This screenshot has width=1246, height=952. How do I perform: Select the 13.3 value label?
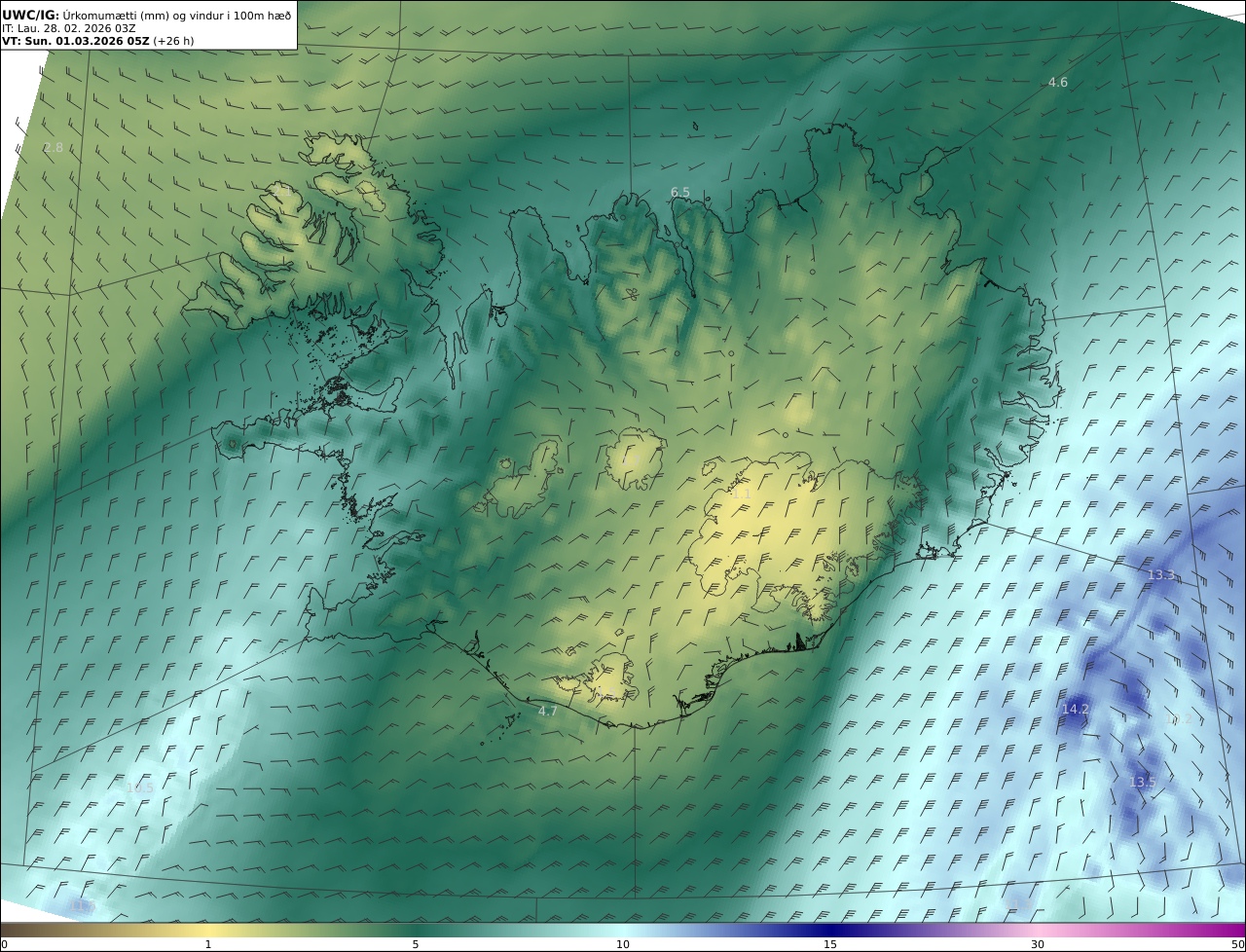tap(1161, 575)
